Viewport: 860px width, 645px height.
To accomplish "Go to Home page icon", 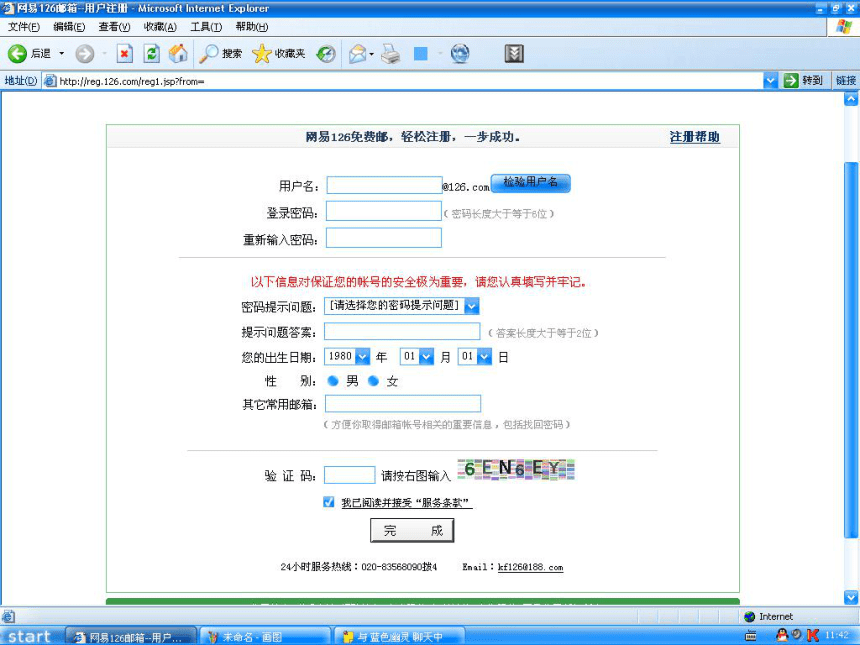I will click(178, 54).
